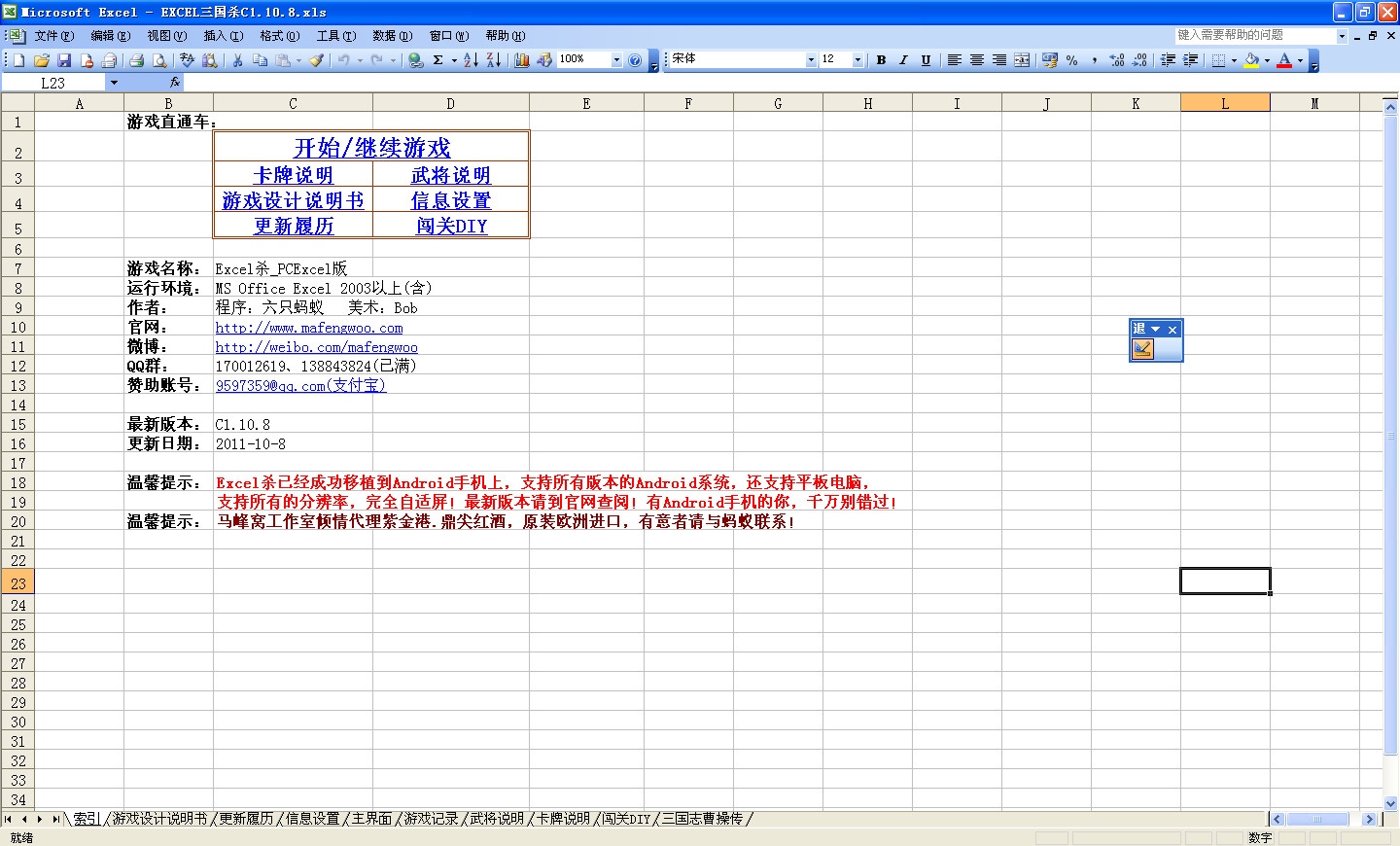Toggle center alignment

point(977,60)
